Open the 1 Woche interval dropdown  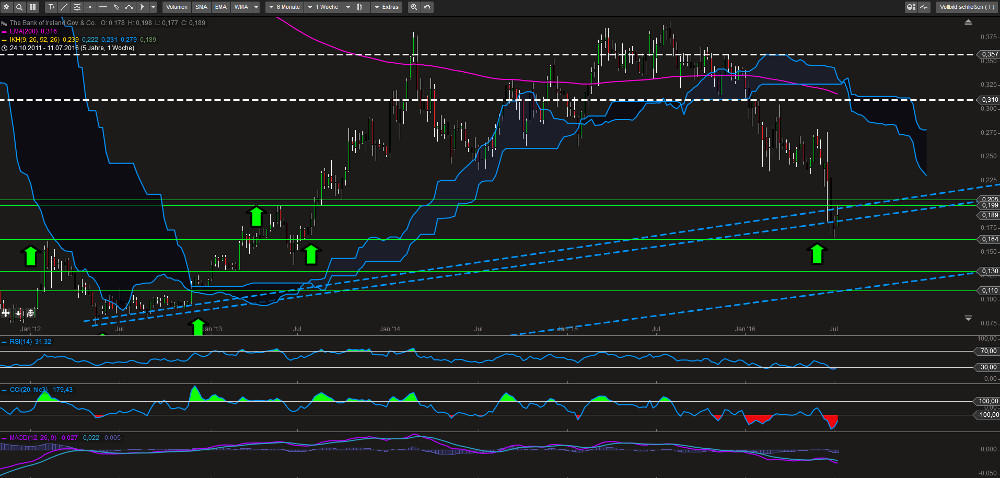click(323, 7)
